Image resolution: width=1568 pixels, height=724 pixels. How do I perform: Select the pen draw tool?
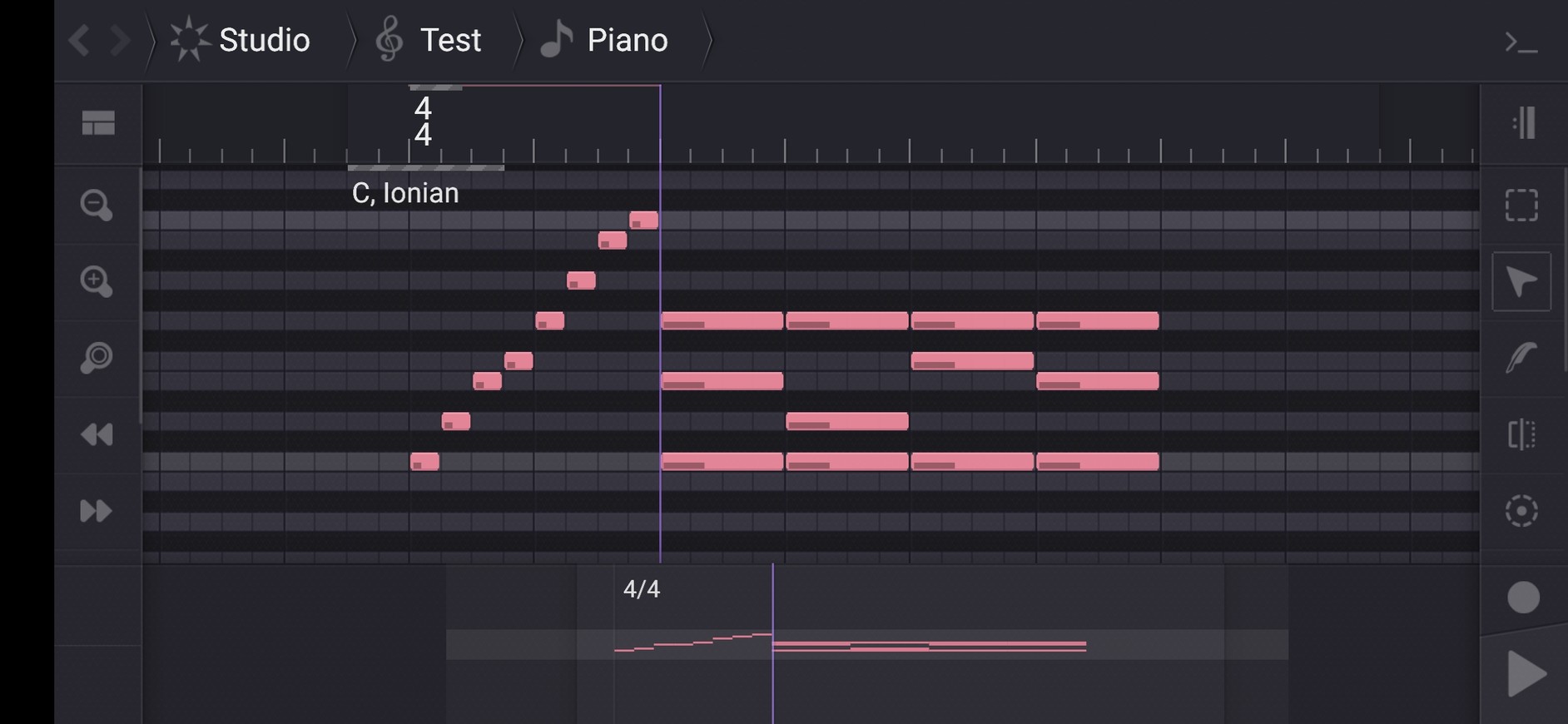[1521, 358]
